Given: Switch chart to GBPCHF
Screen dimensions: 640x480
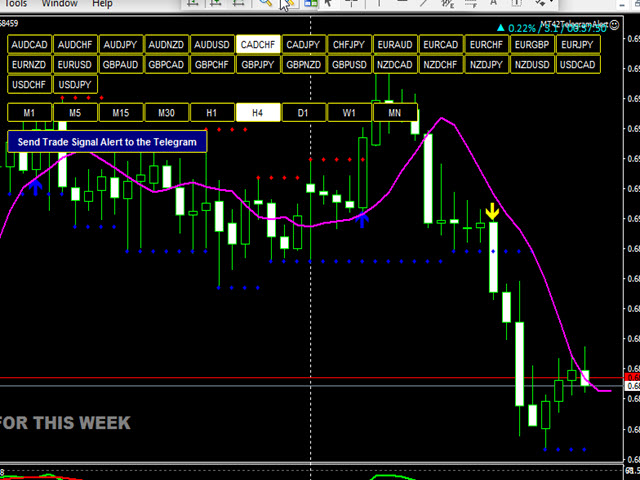Looking at the screenshot, I should (212, 64).
